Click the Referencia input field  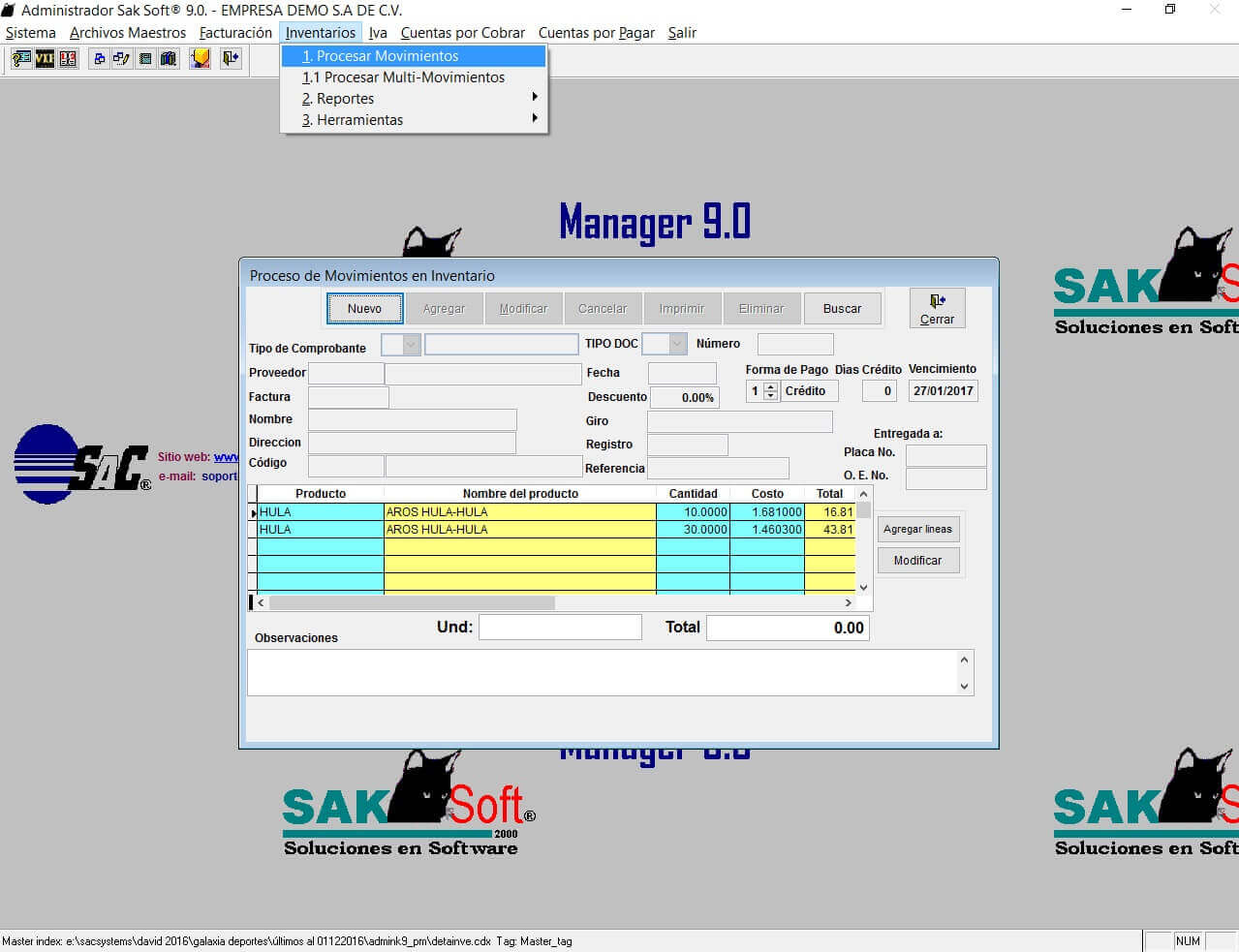coord(718,469)
